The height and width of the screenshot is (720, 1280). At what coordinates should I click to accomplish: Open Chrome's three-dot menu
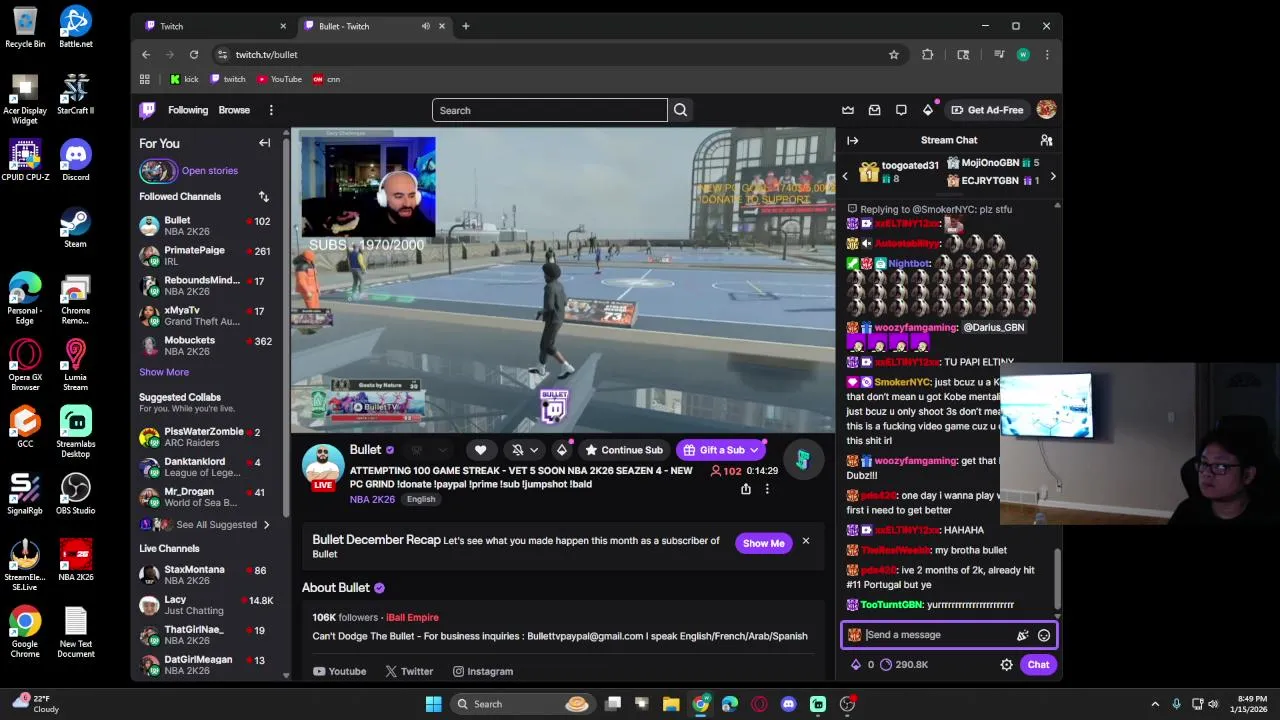[1047, 55]
